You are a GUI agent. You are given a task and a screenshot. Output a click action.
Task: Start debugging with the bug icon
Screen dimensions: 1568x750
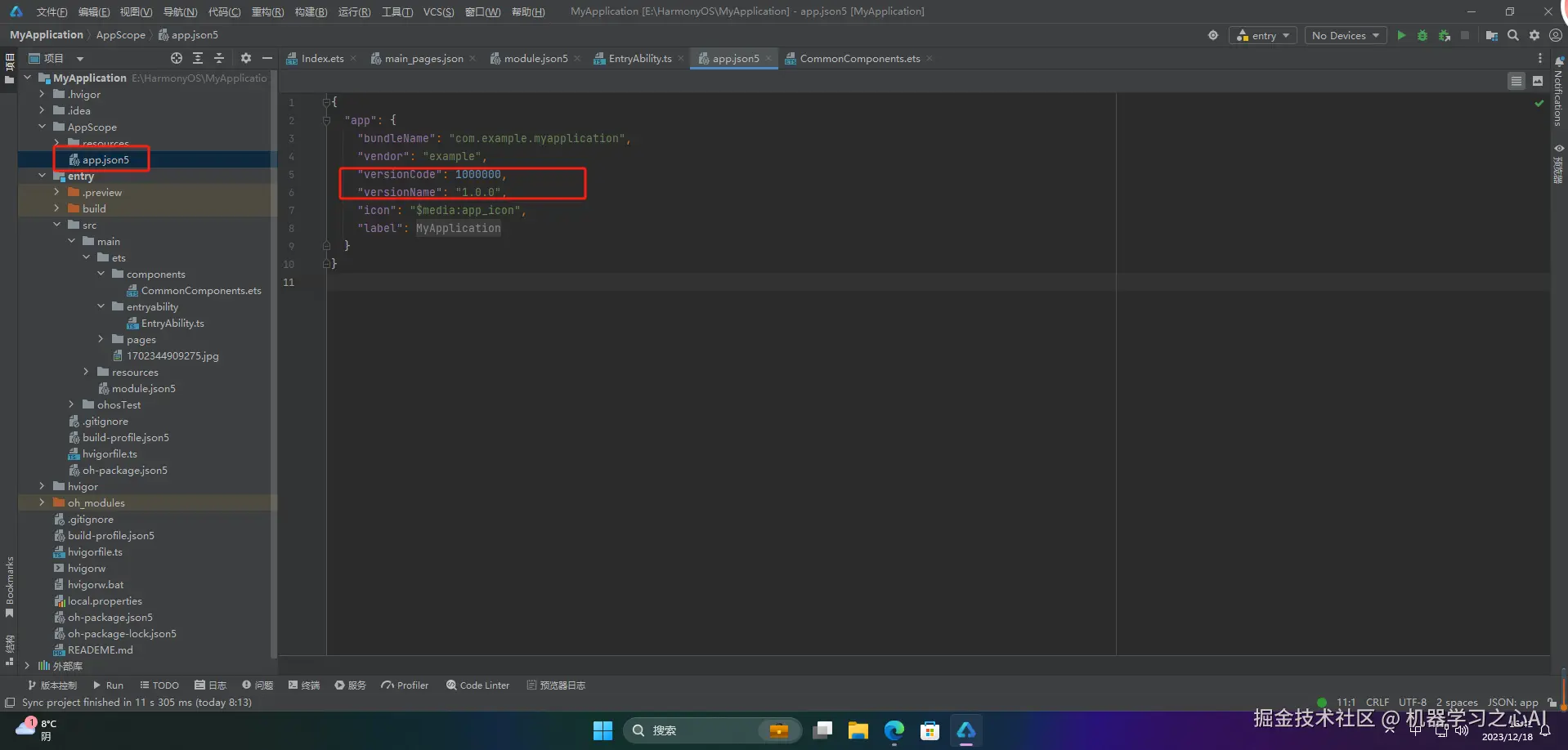pos(1422,35)
